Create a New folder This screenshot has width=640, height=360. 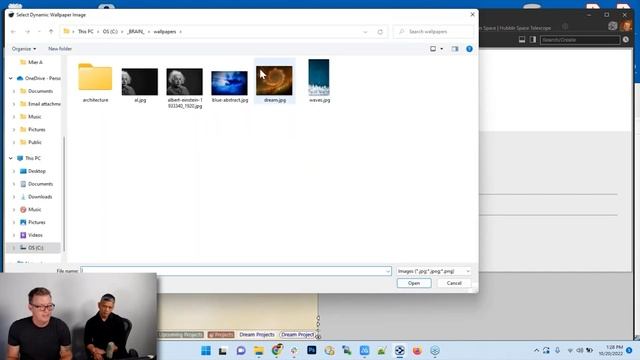point(60,49)
